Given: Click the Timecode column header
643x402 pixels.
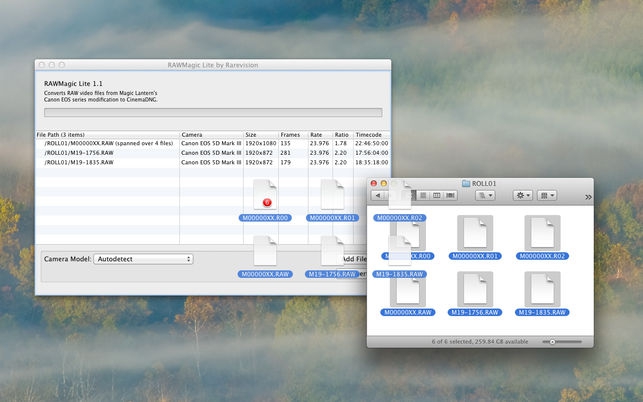Looking at the screenshot, I should (x=369, y=134).
